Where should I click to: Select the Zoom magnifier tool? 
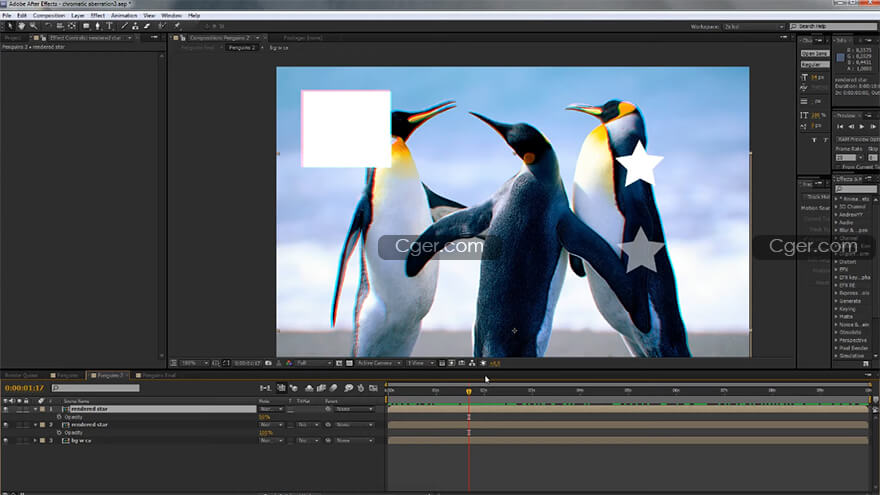point(33,26)
